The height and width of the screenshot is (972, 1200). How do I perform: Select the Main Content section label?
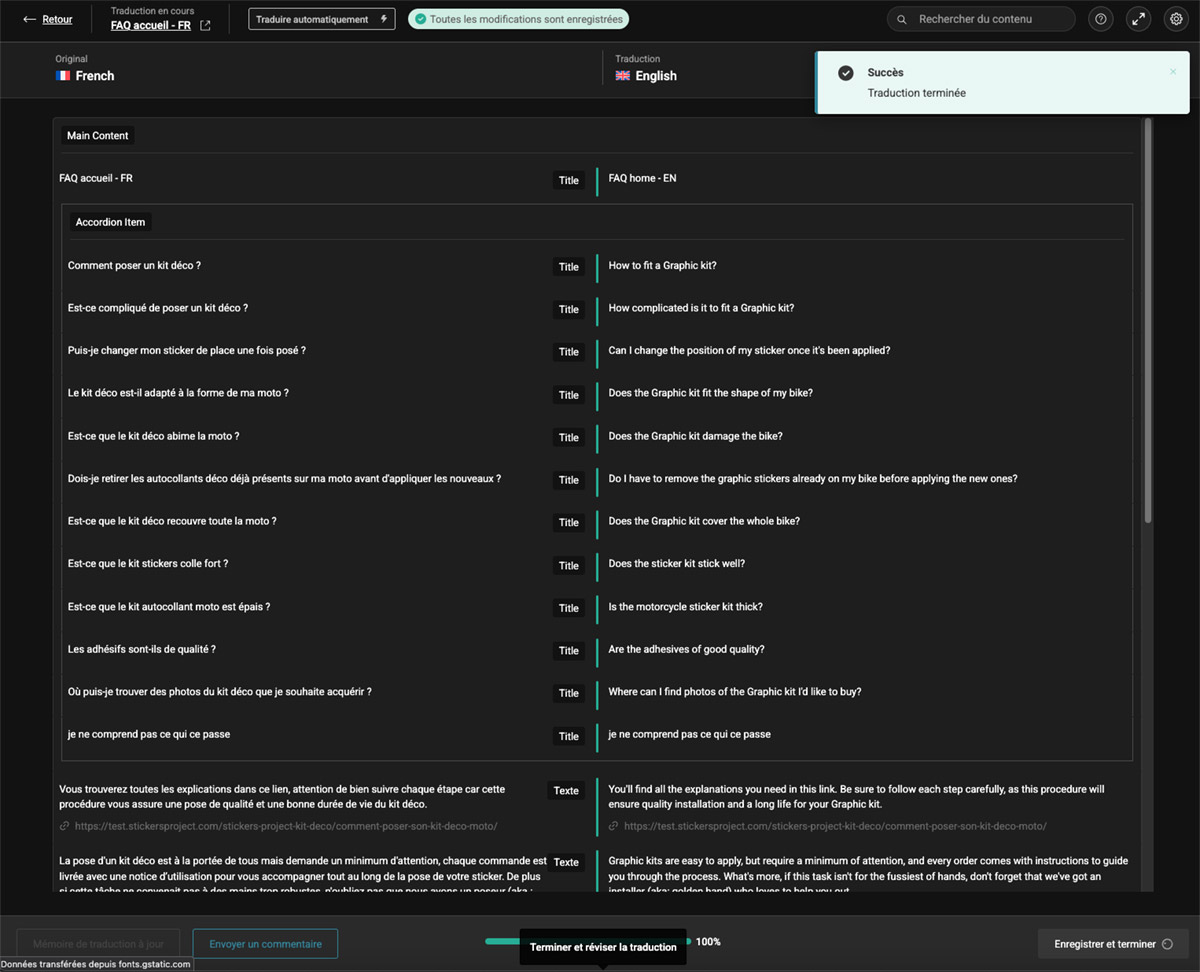[x=97, y=135]
